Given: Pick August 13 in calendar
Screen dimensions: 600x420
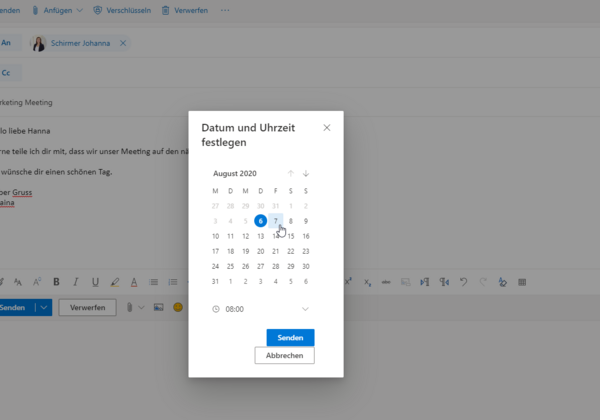Looking at the screenshot, I should (x=261, y=236).
